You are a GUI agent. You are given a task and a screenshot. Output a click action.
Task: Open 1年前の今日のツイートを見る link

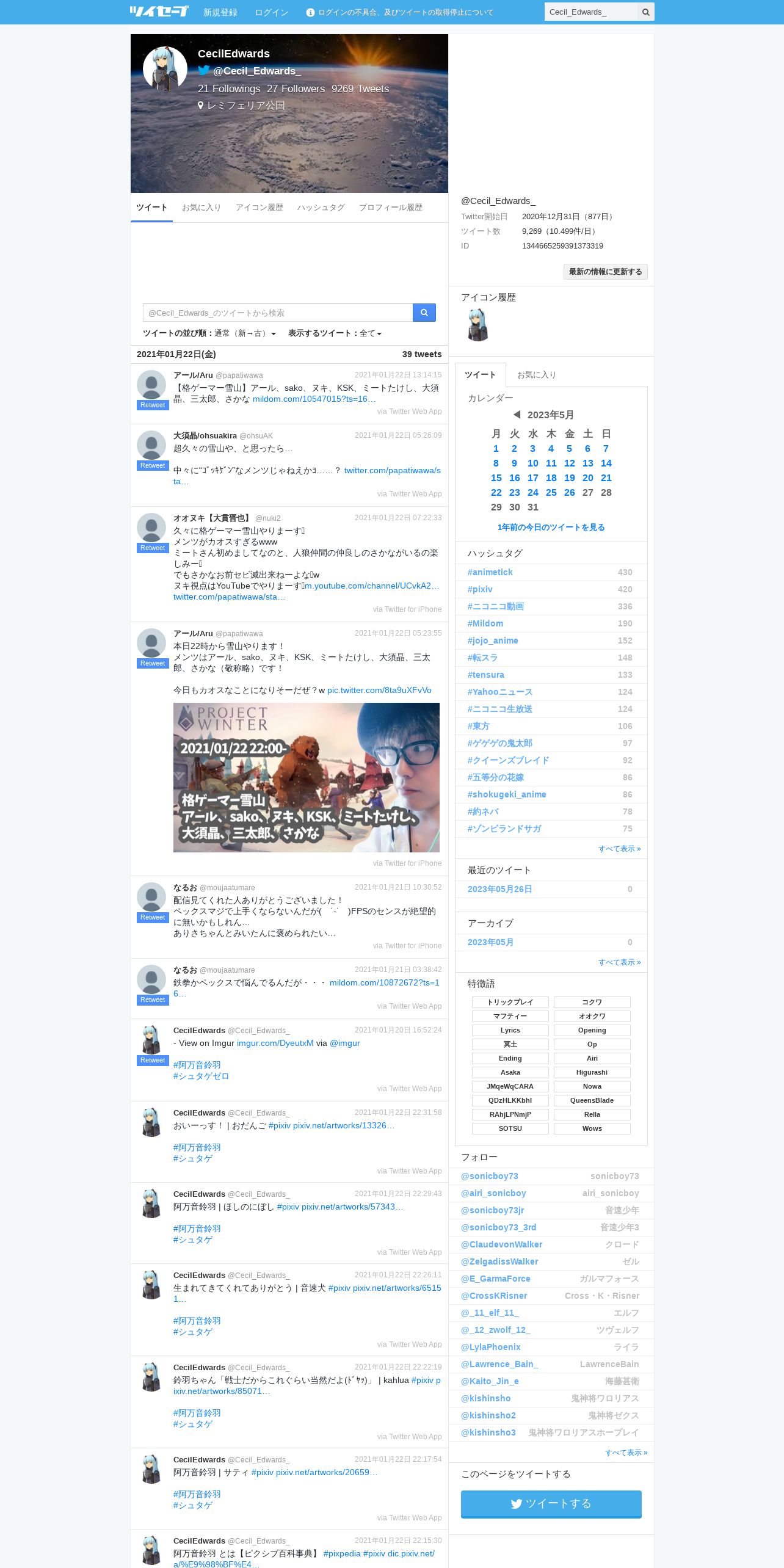tap(551, 527)
